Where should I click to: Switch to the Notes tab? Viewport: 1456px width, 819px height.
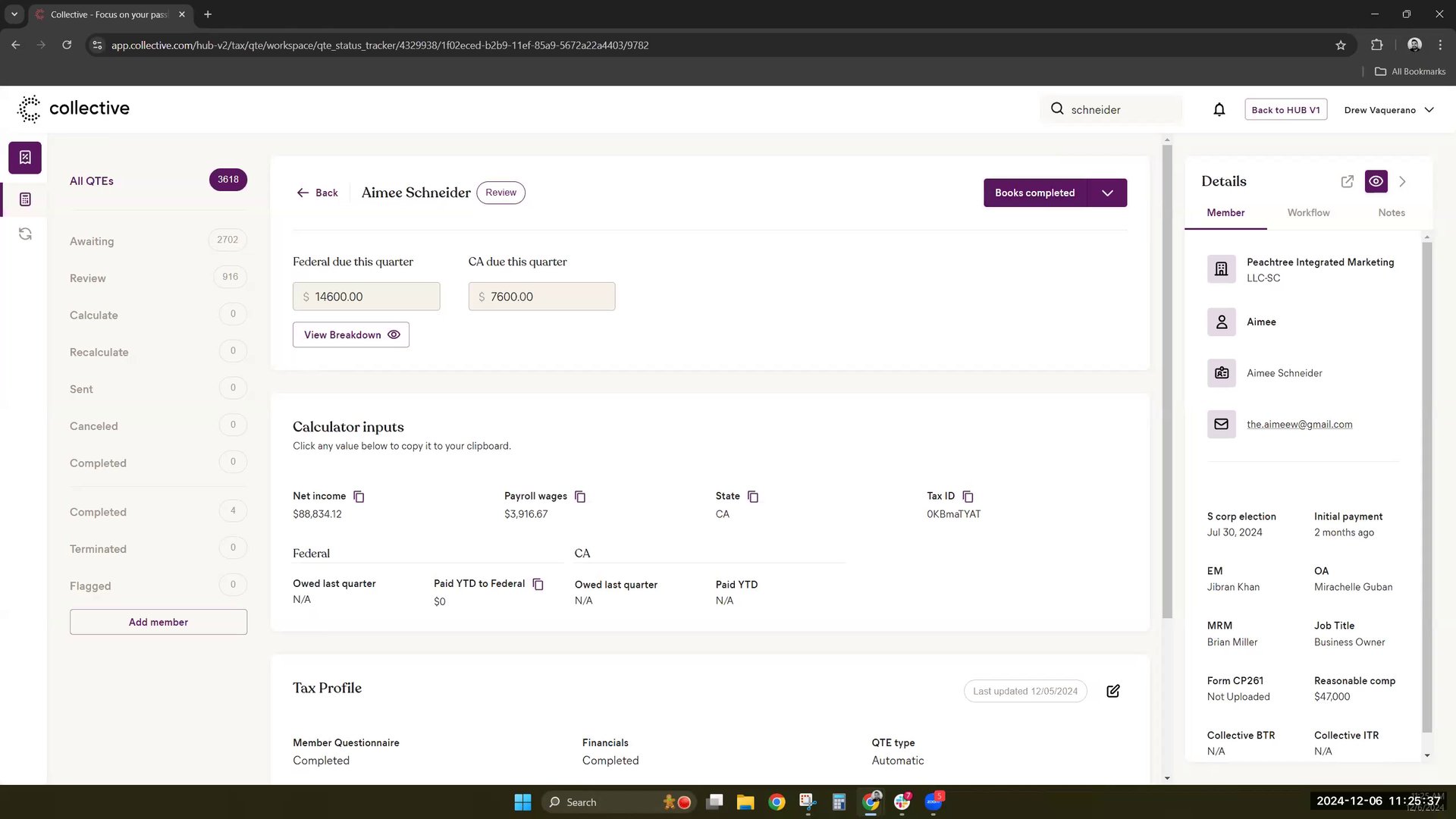pyautogui.click(x=1391, y=213)
